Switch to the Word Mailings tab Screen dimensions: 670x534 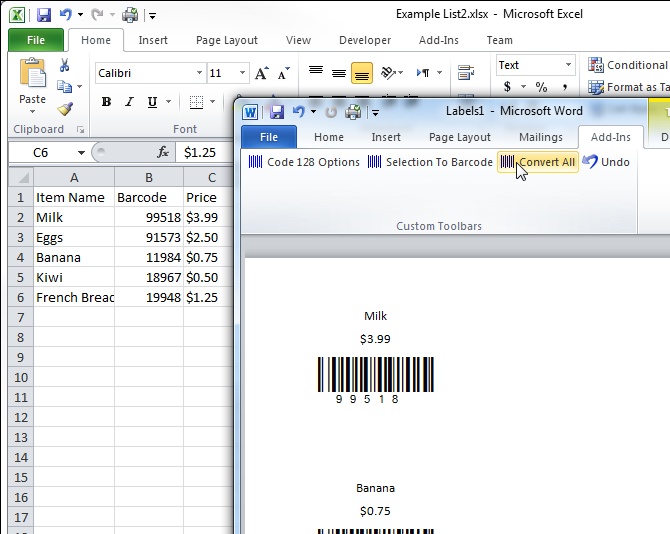click(541, 137)
